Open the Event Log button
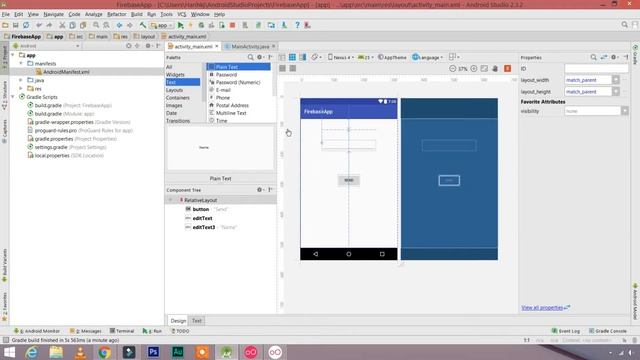This screenshot has height=360, width=640. click(x=566, y=331)
